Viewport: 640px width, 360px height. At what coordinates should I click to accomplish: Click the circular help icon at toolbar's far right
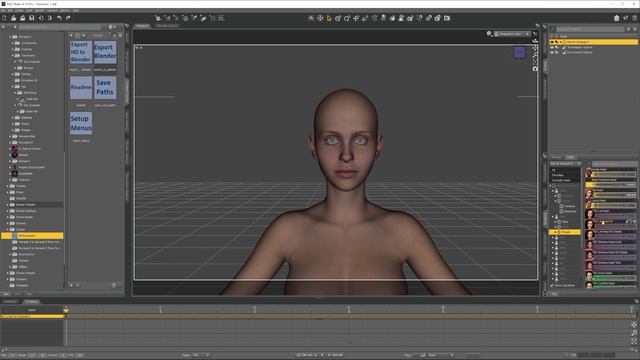pos(634,18)
